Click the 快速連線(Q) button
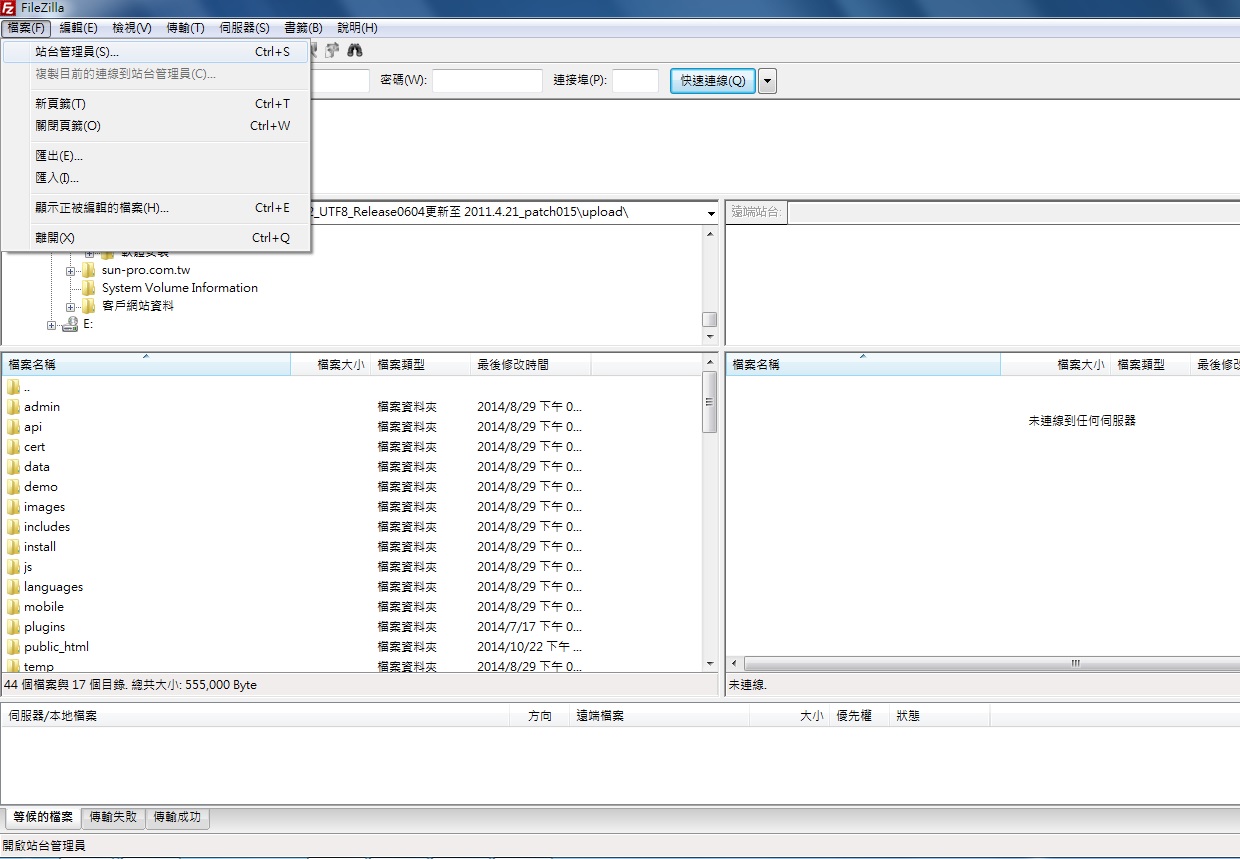This screenshot has width=1240, height=859. point(713,81)
